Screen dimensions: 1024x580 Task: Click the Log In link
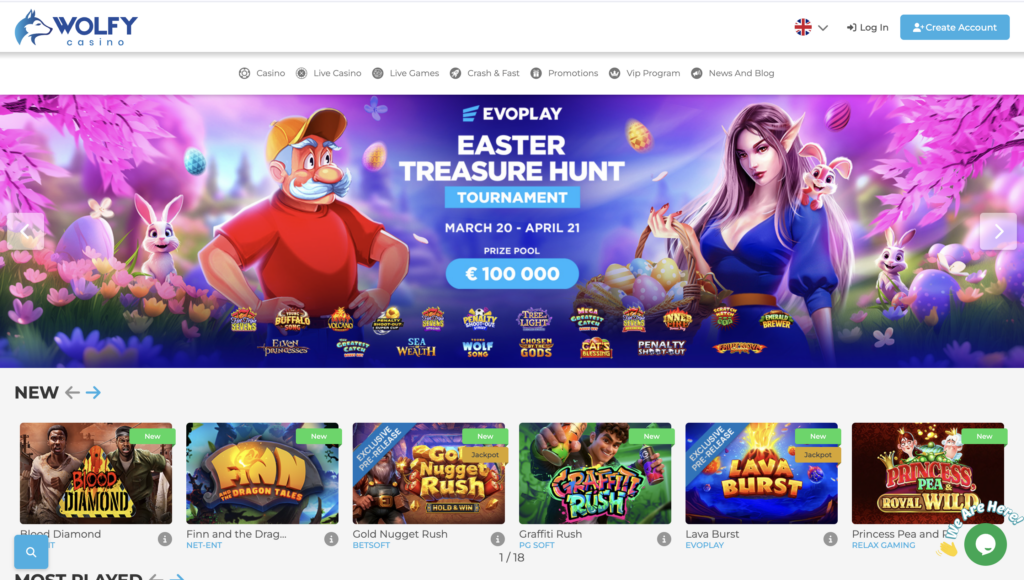click(867, 27)
